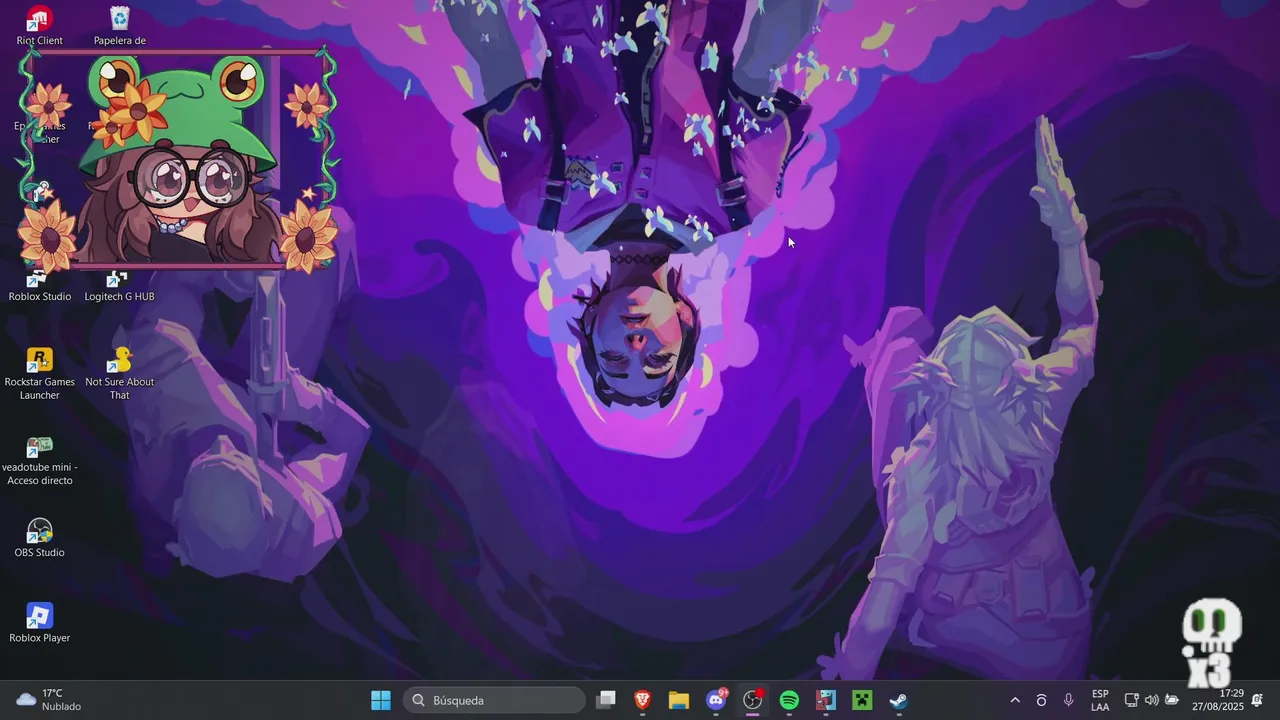
Task: Open the Riot Client desktop shortcut
Action: coord(39,25)
